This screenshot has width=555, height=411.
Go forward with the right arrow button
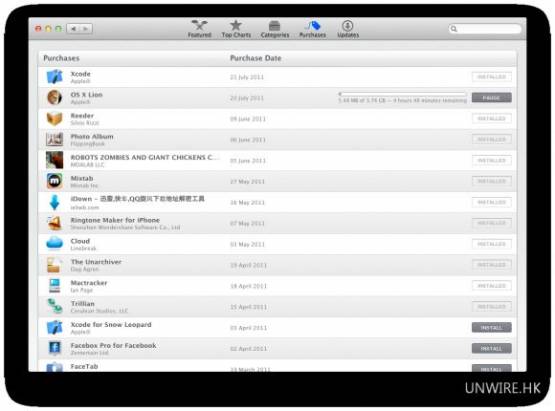(x=86, y=29)
